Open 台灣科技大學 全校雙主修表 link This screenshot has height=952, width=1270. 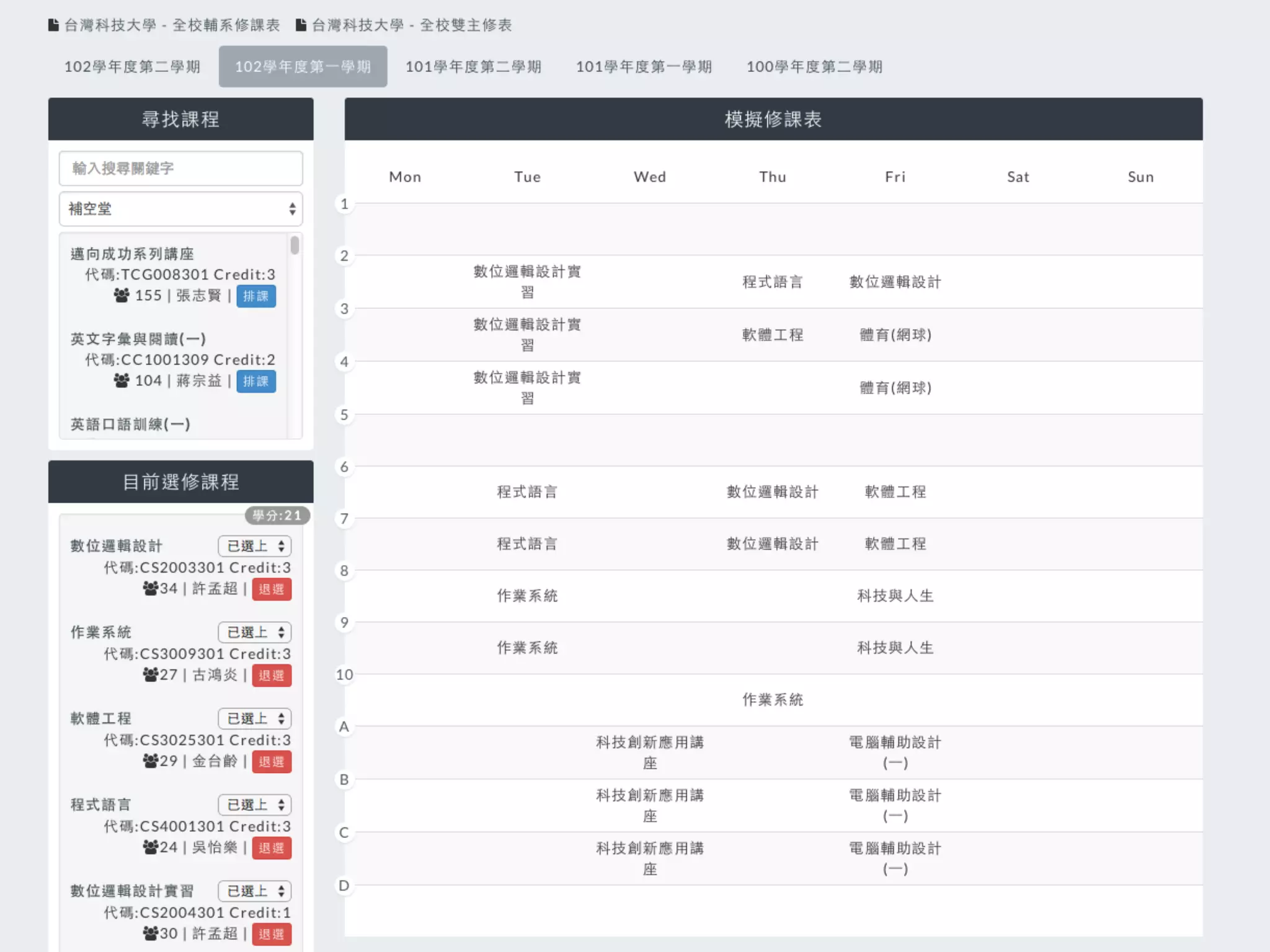coord(411,25)
